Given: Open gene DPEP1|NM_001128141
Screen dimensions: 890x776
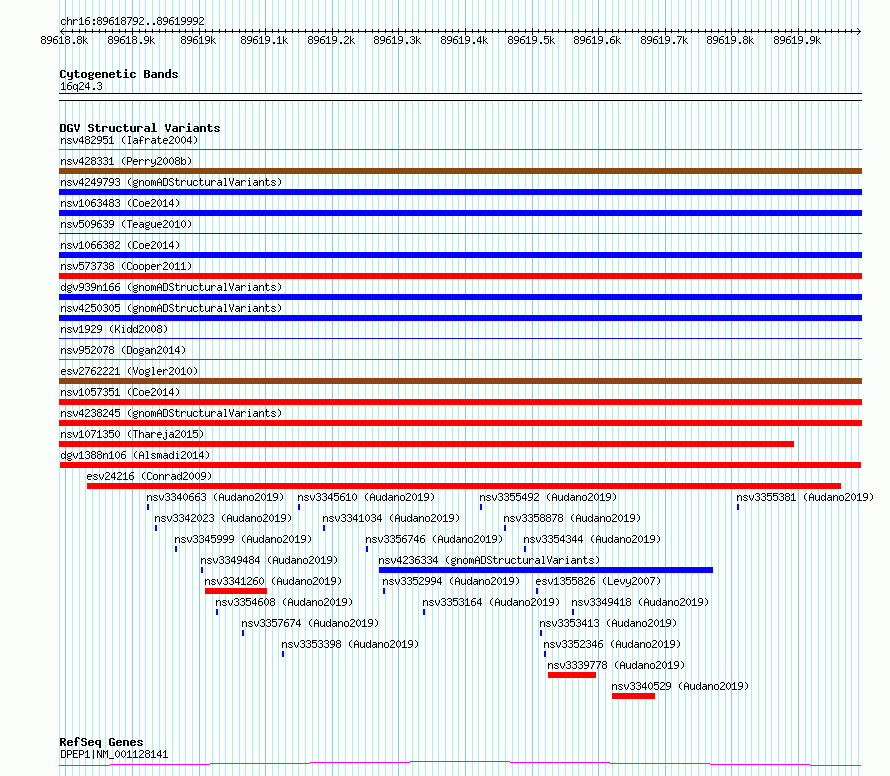Looking at the screenshot, I should 114,754.
